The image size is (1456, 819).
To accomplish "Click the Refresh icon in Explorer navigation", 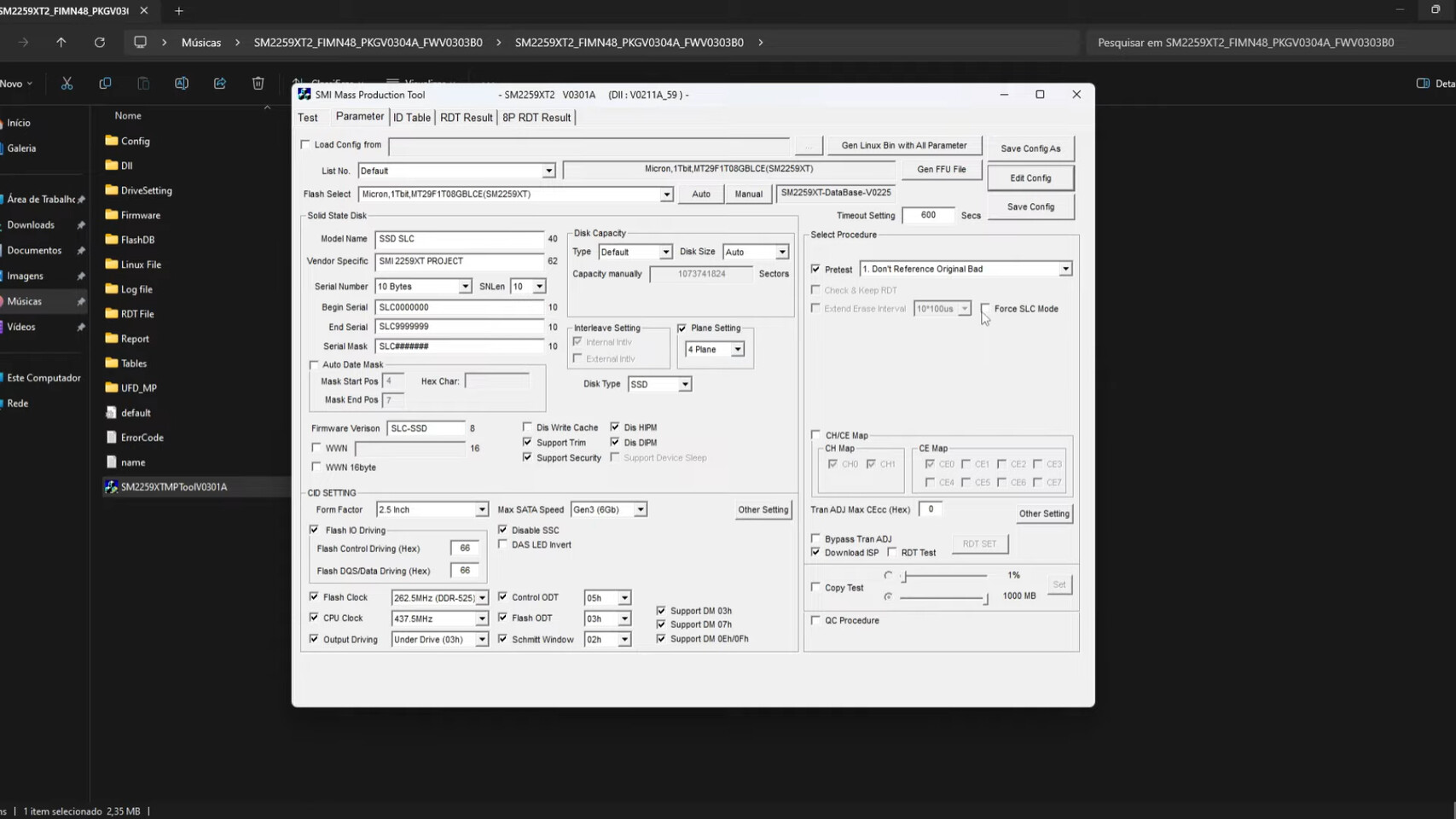I will [x=100, y=42].
